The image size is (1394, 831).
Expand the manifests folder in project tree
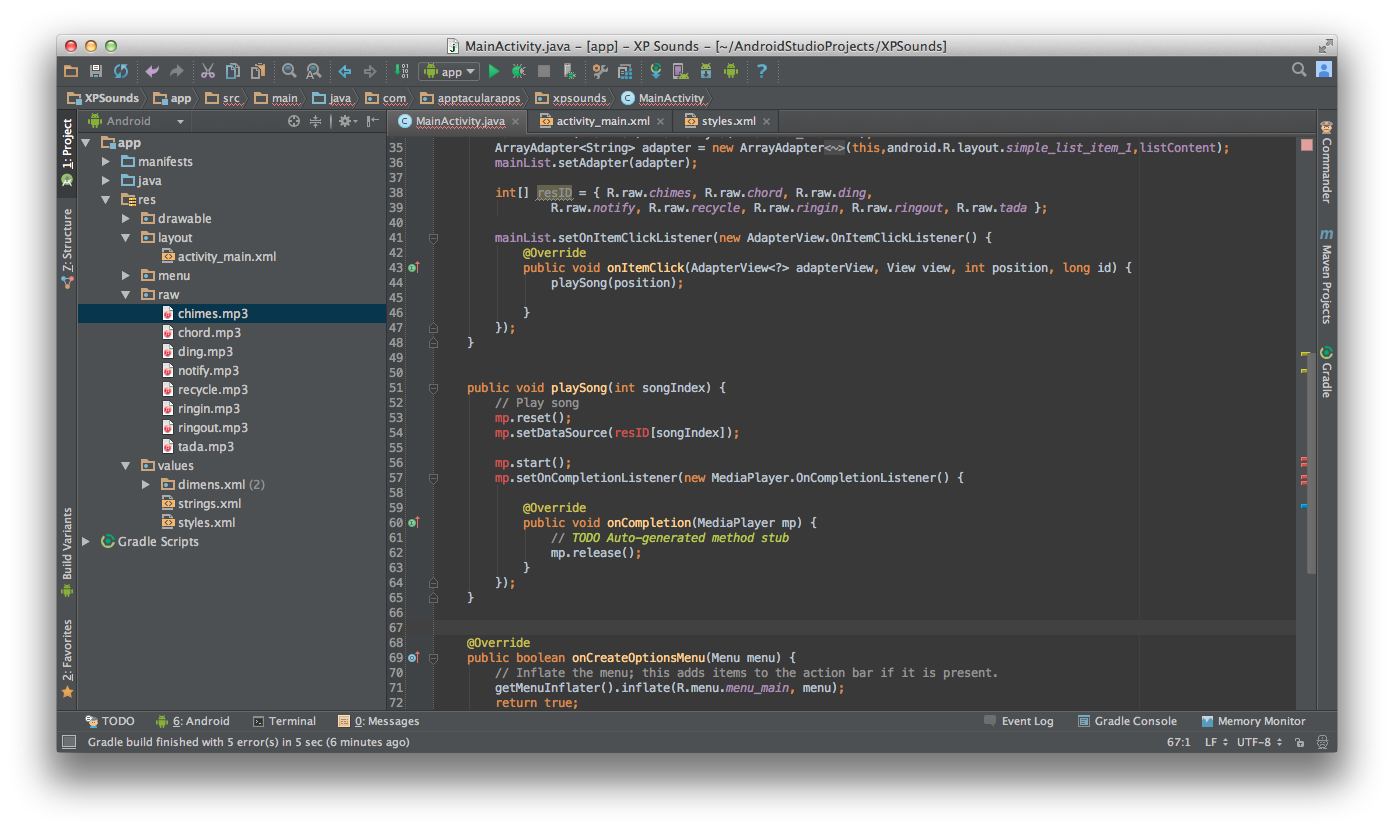[106, 162]
